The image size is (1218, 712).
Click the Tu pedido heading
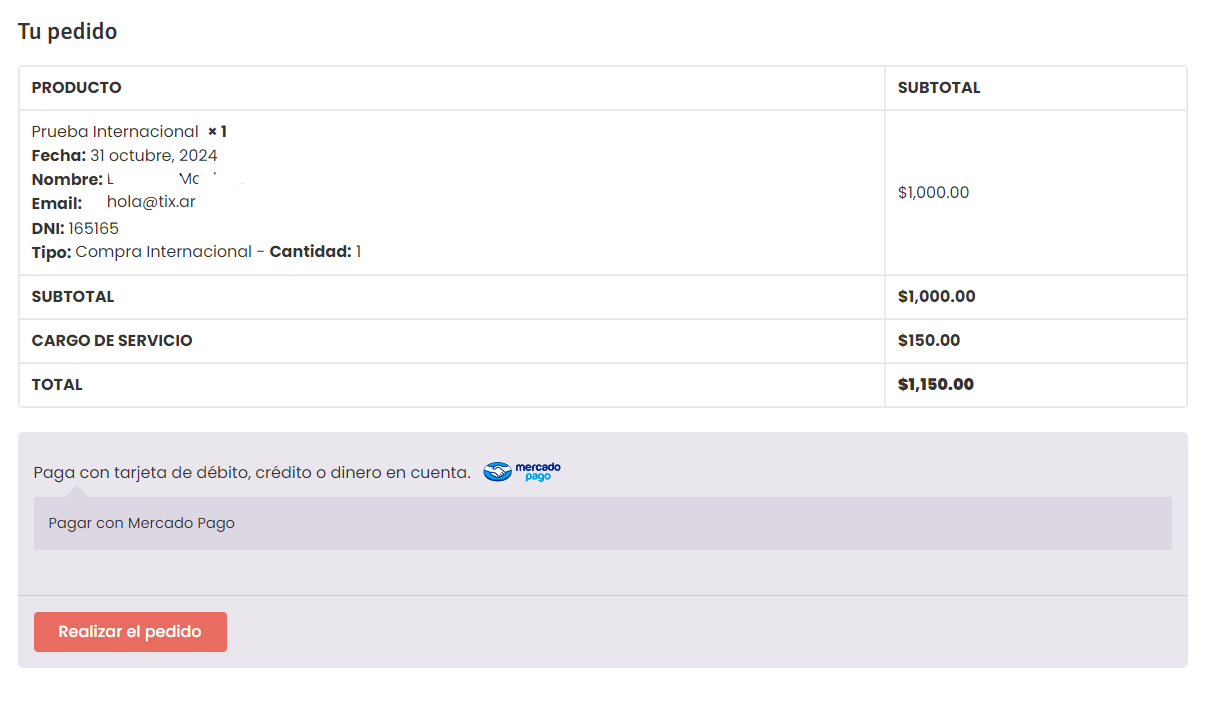click(x=67, y=32)
